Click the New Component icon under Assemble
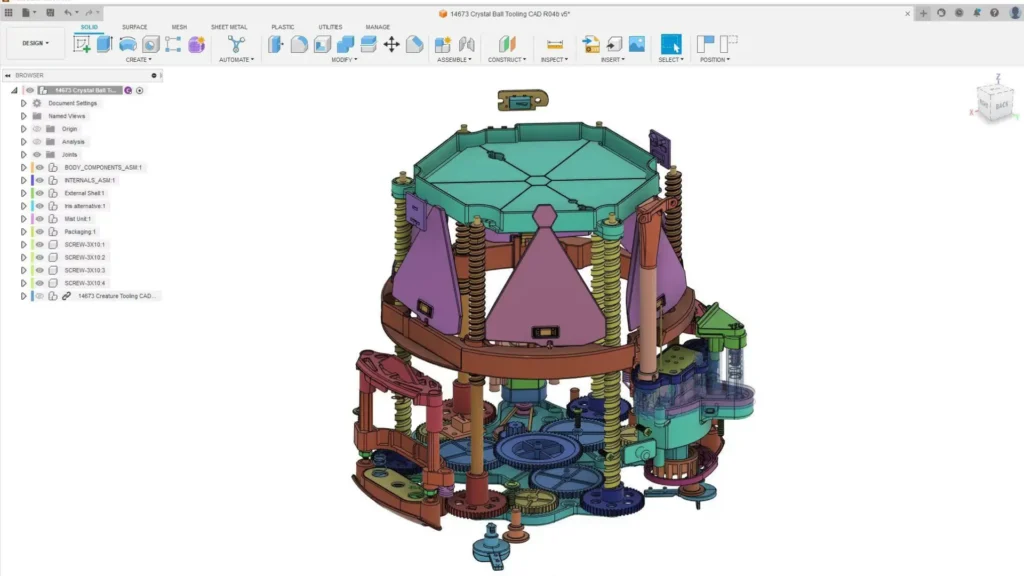Screen dimensions: 1024x576 coord(444,44)
